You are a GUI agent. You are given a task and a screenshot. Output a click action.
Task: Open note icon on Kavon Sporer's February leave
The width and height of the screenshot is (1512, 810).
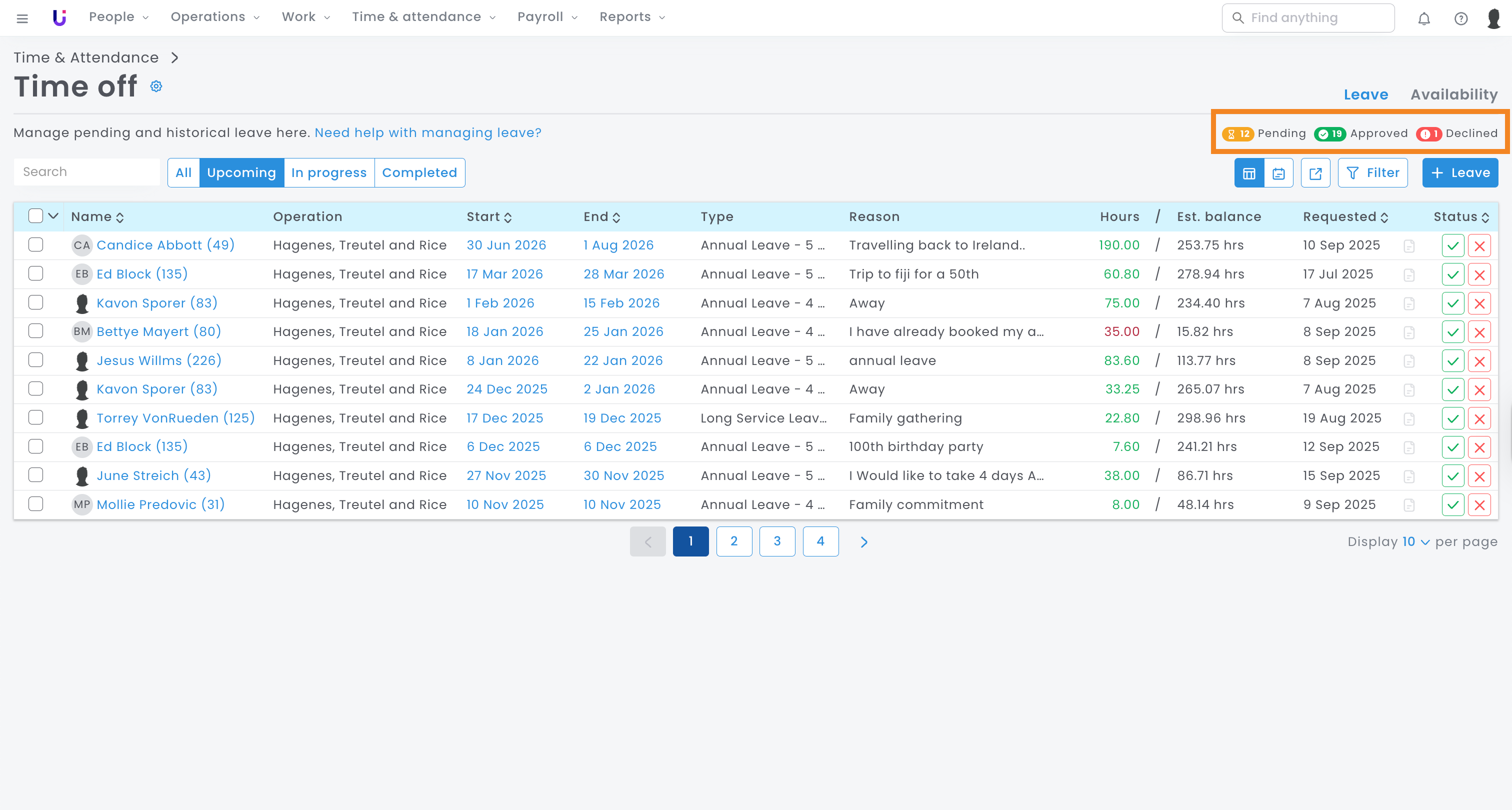[1408, 303]
